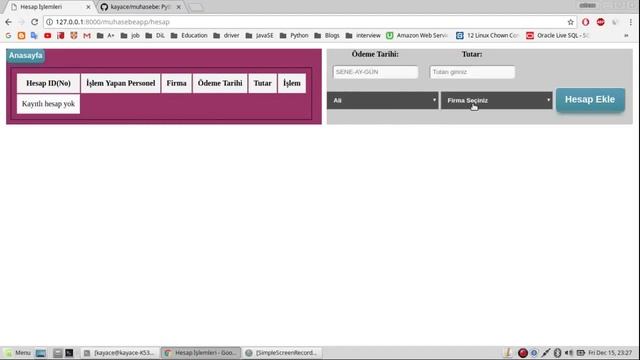Open the red recording tray icon
Screen dimensions: 640x360
[x=522, y=353]
